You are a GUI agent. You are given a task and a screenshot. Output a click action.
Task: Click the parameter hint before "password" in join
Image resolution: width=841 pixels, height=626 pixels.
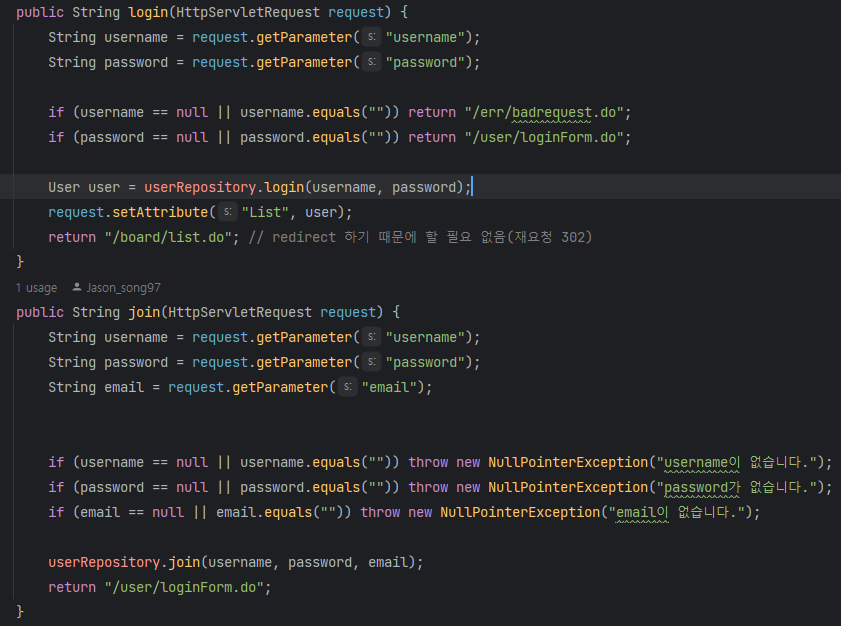point(371,363)
